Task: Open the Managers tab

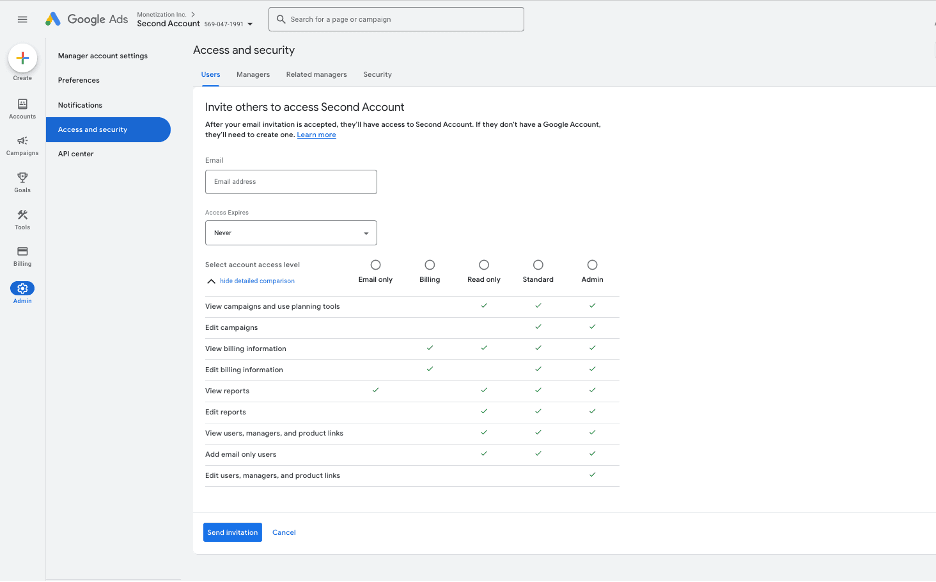Action: coord(253,74)
